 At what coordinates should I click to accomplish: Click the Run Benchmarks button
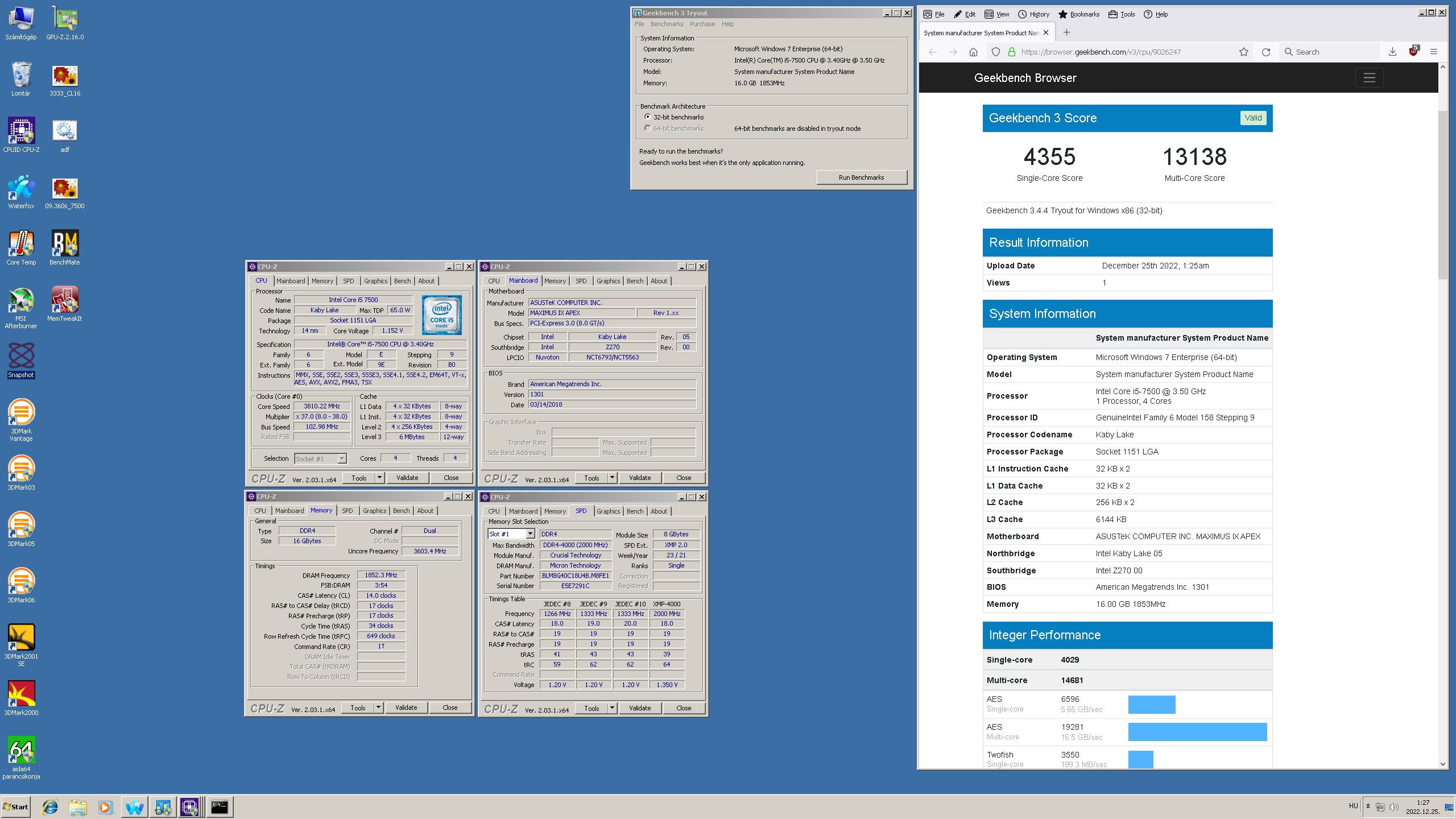tap(861, 177)
